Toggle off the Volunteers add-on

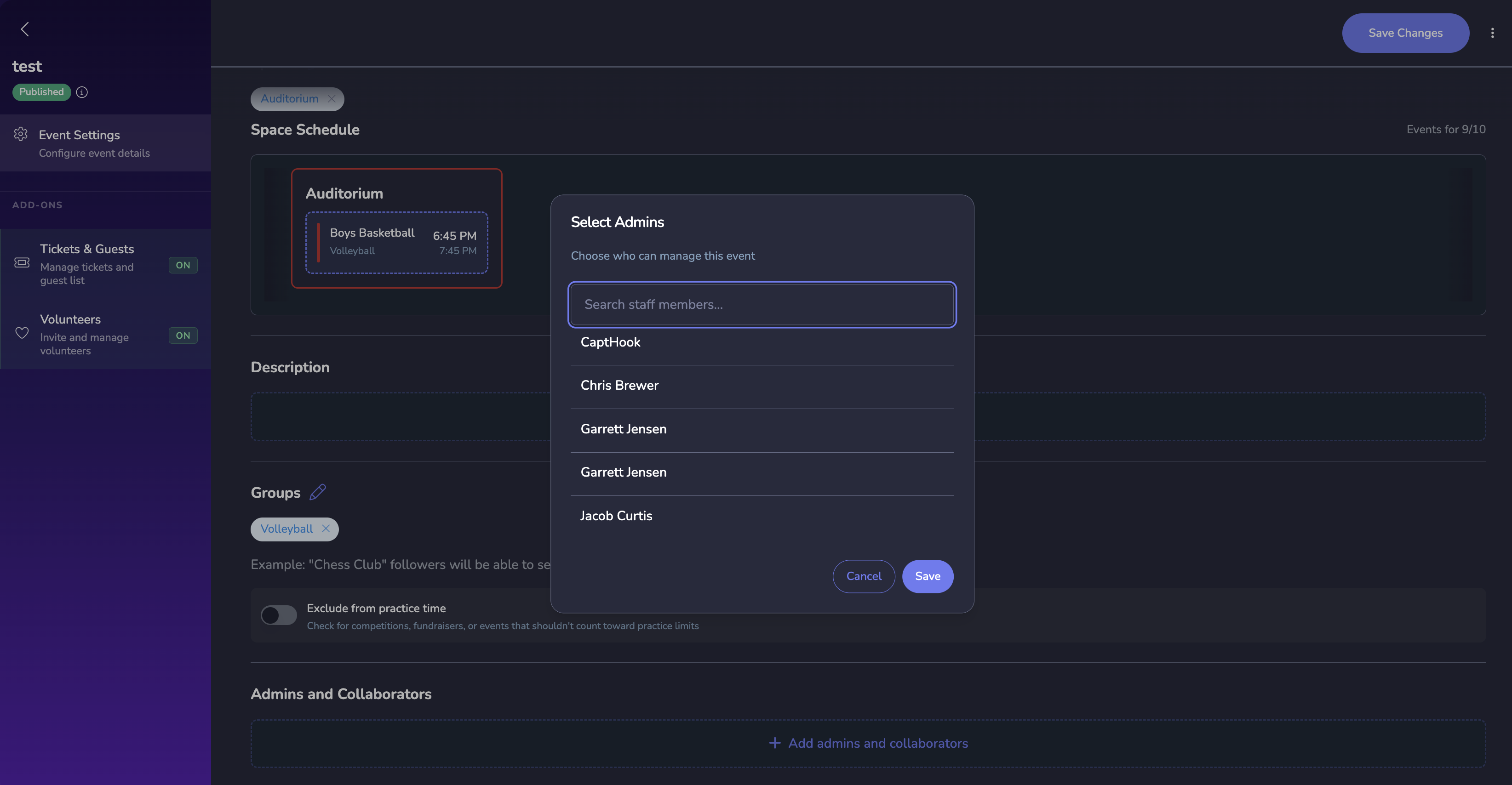183,335
